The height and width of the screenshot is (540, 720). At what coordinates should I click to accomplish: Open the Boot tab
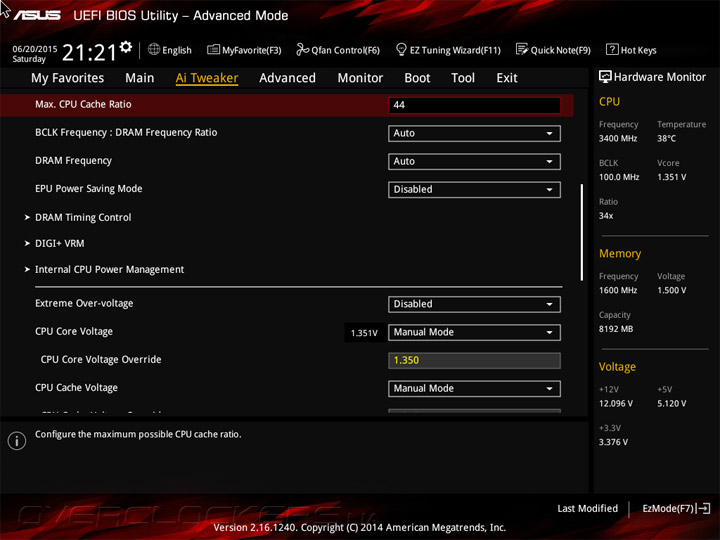click(417, 78)
